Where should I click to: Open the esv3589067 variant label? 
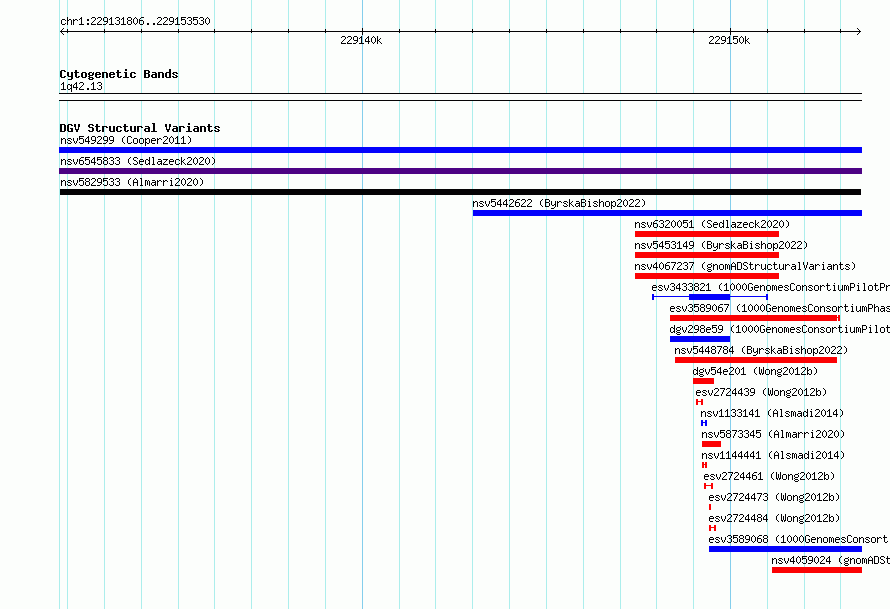(x=779, y=308)
